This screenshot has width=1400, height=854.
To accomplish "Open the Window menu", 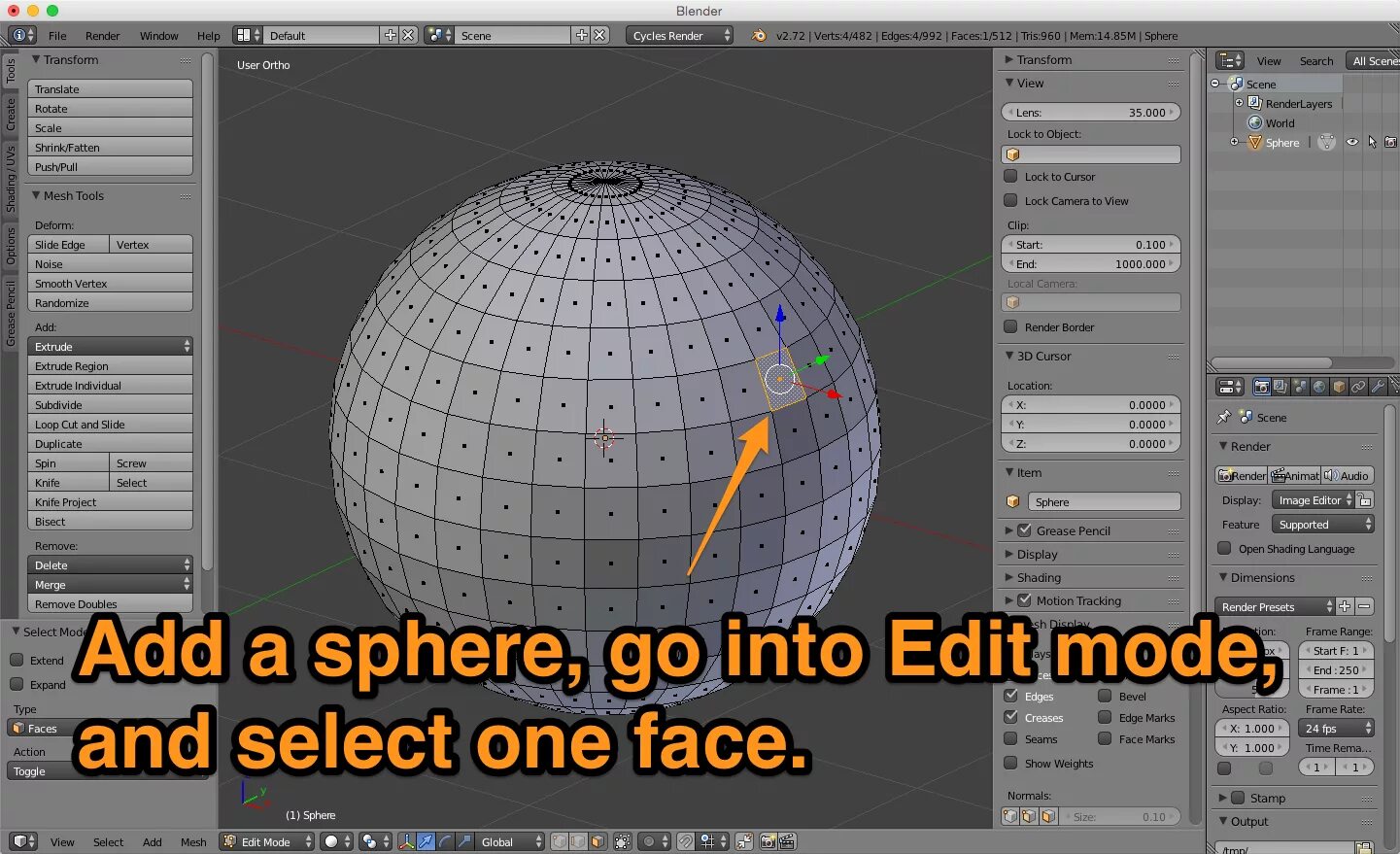I will [x=158, y=35].
